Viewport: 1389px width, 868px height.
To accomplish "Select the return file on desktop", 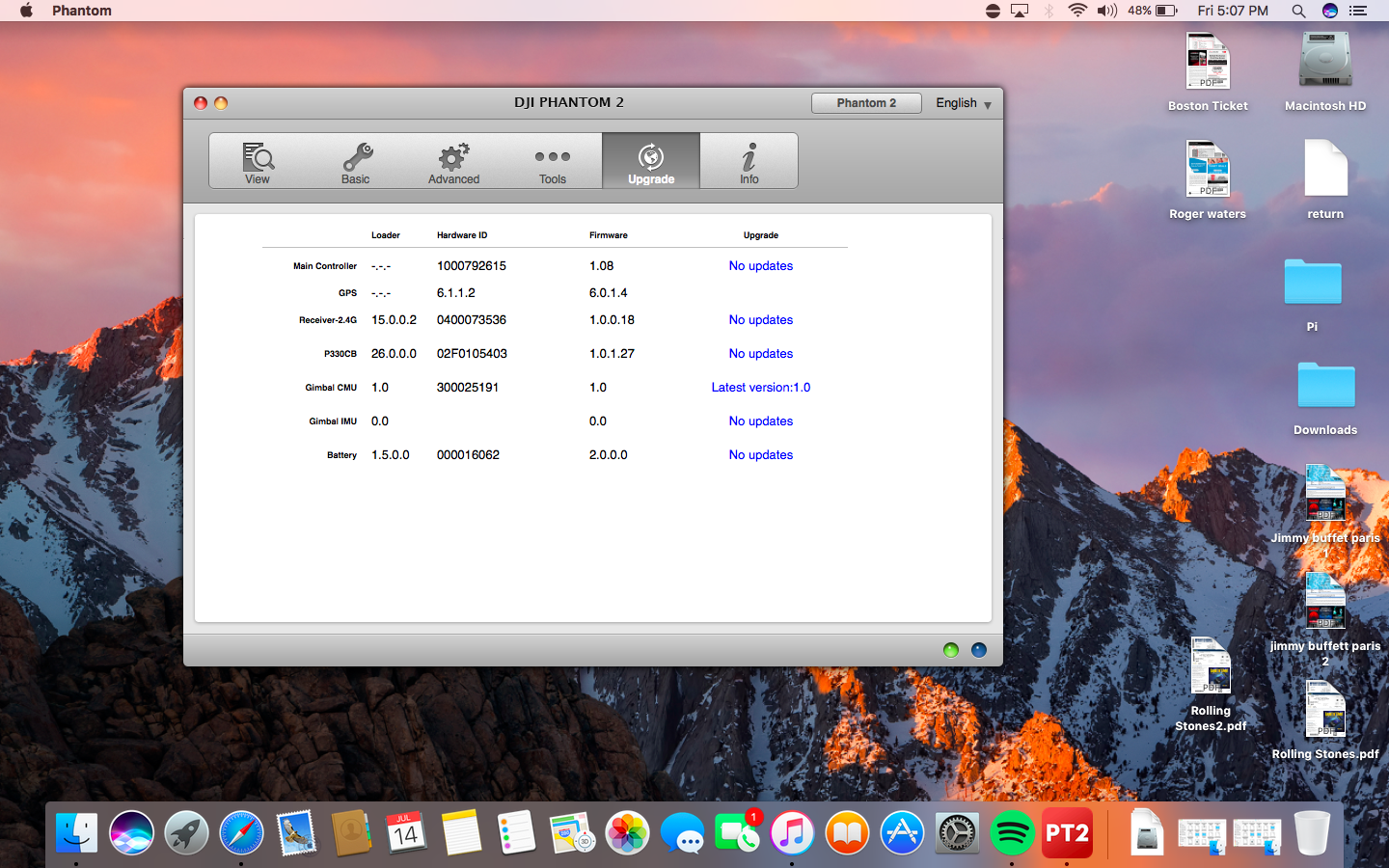I will (x=1325, y=179).
